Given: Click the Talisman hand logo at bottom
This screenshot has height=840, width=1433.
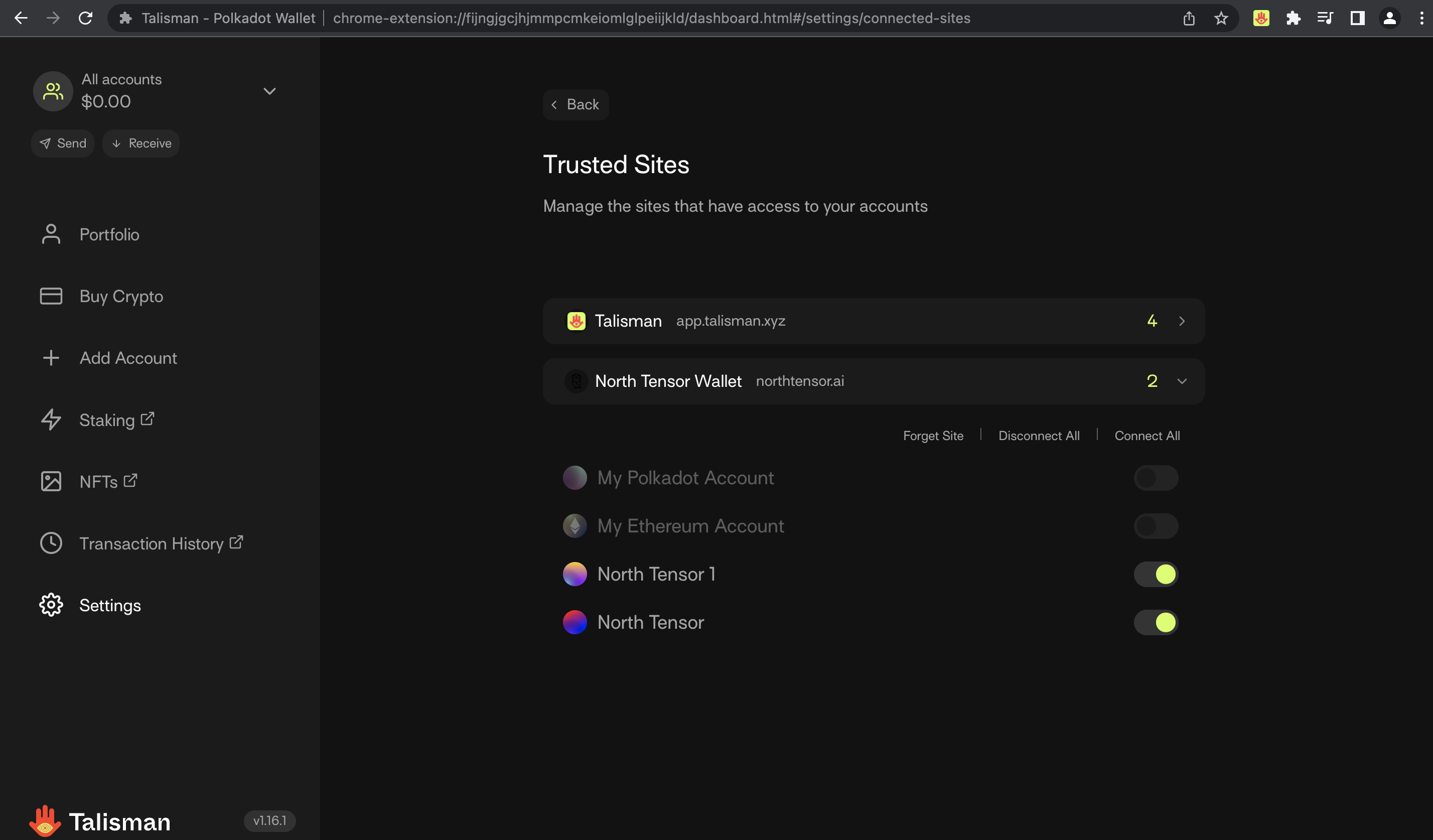Looking at the screenshot, I should 45,821.
